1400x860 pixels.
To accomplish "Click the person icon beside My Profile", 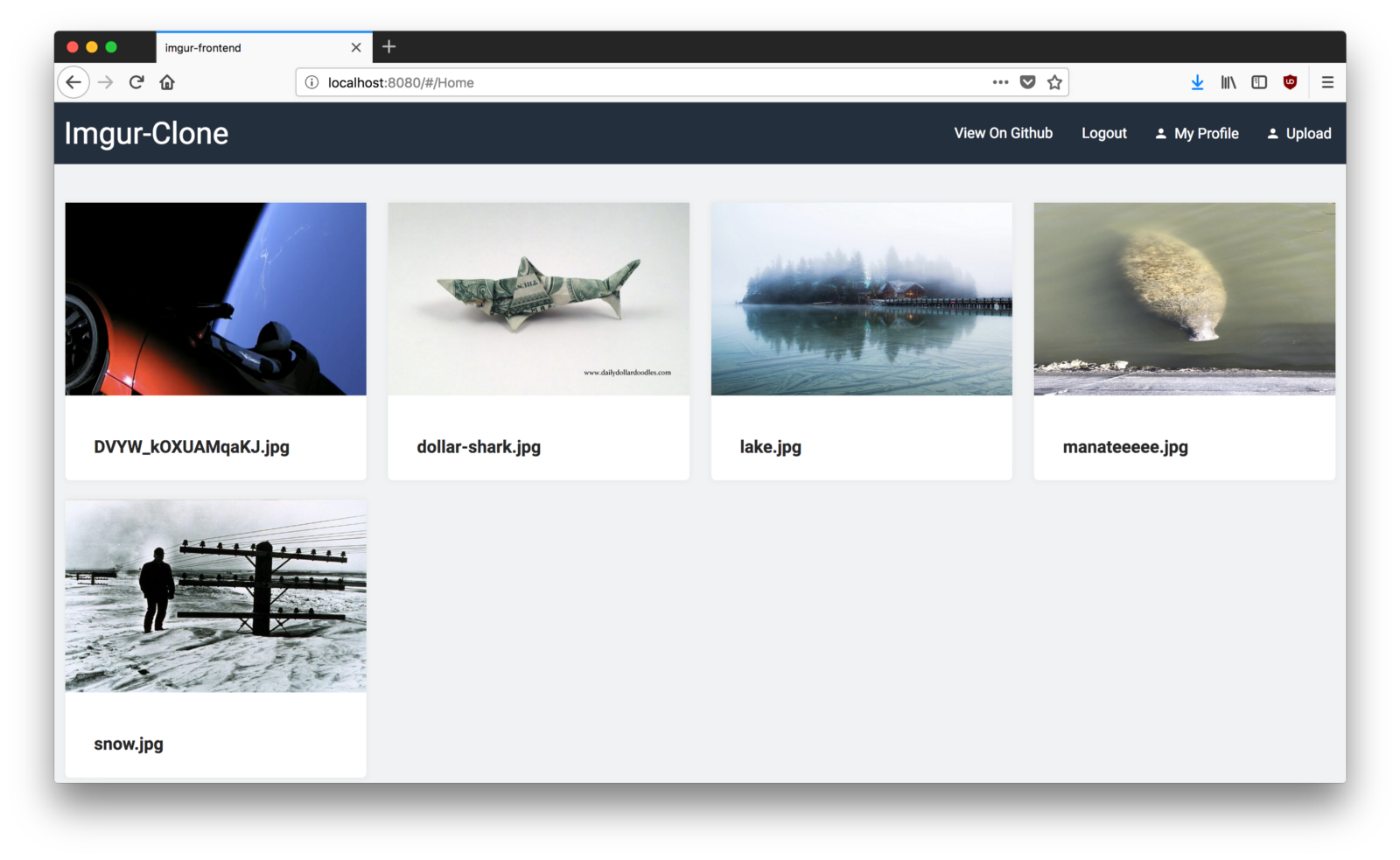I will (x=1161, y=134).
